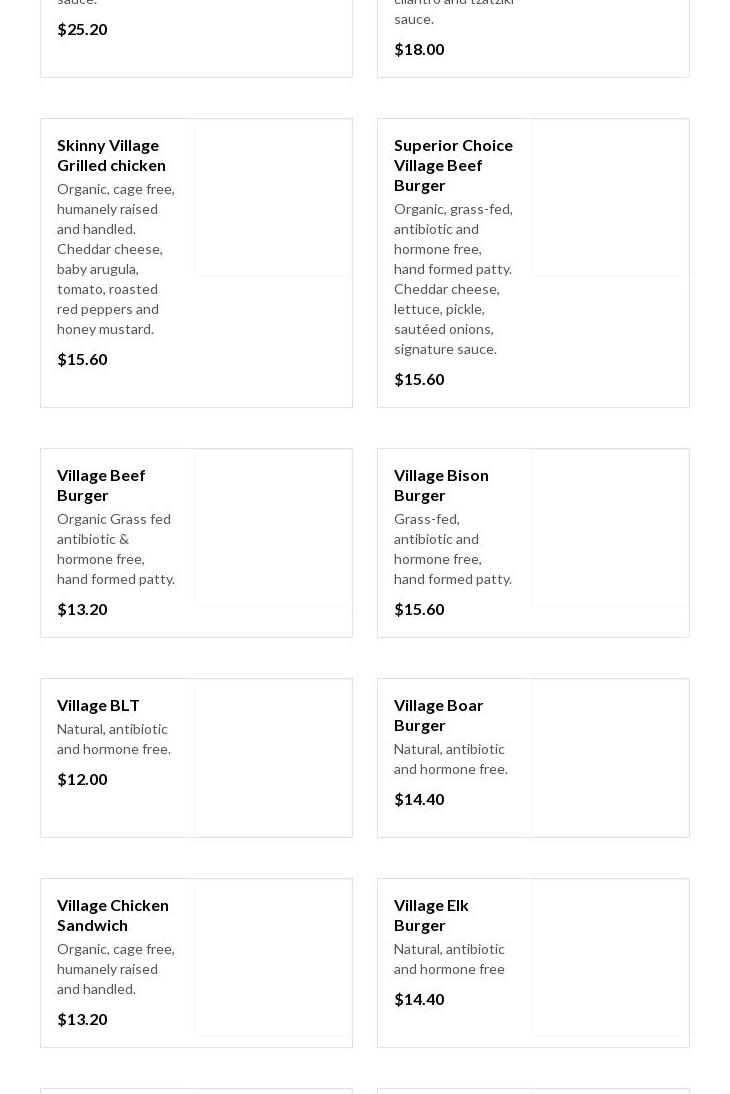Click the $12.00 price on Village BLT
Image resolution: width=730 pixels, height=1094 pixels.
pos(82,779)
